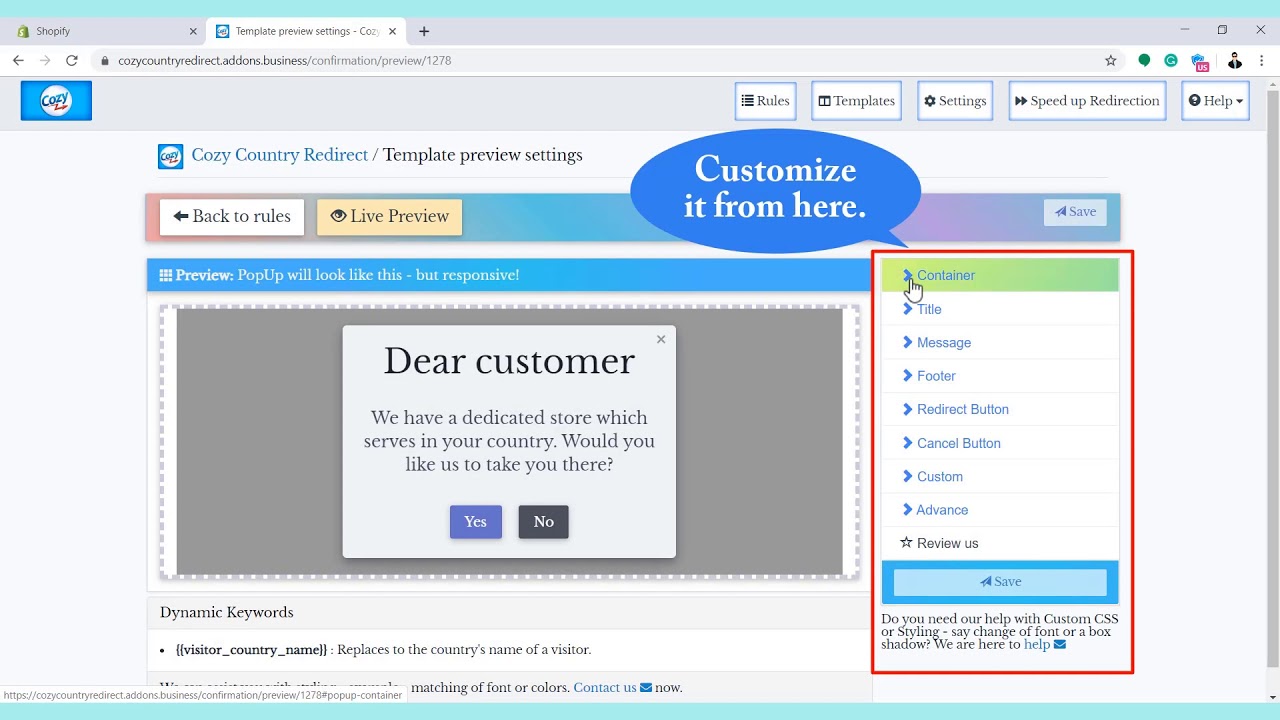The image size is (1280, 720).
Task: Click the Cozy logo in header
Action: [x=56, y=101]
